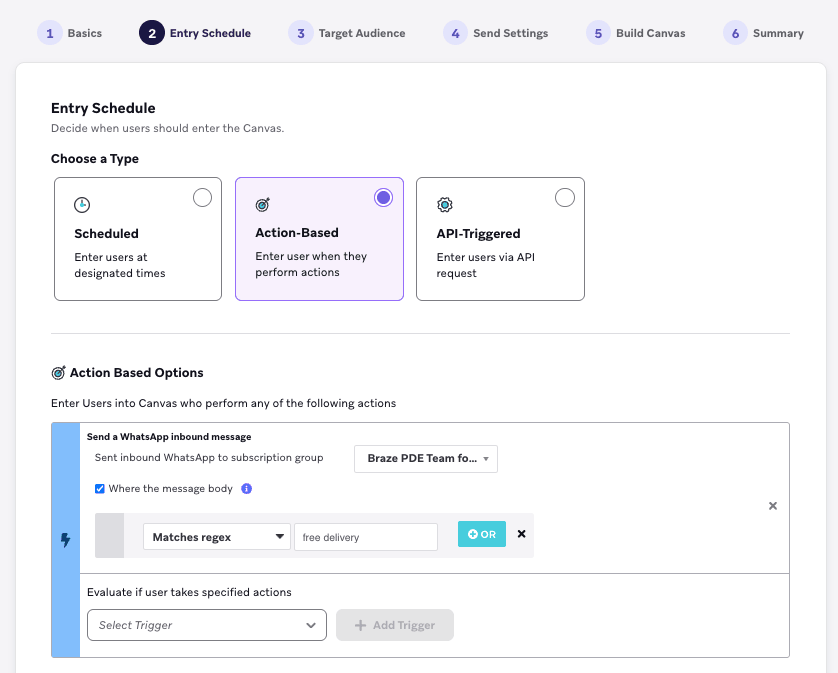The image size is (838, 673).
Task: Click the target icon on the Action-Based card
Action: [262, 203]
